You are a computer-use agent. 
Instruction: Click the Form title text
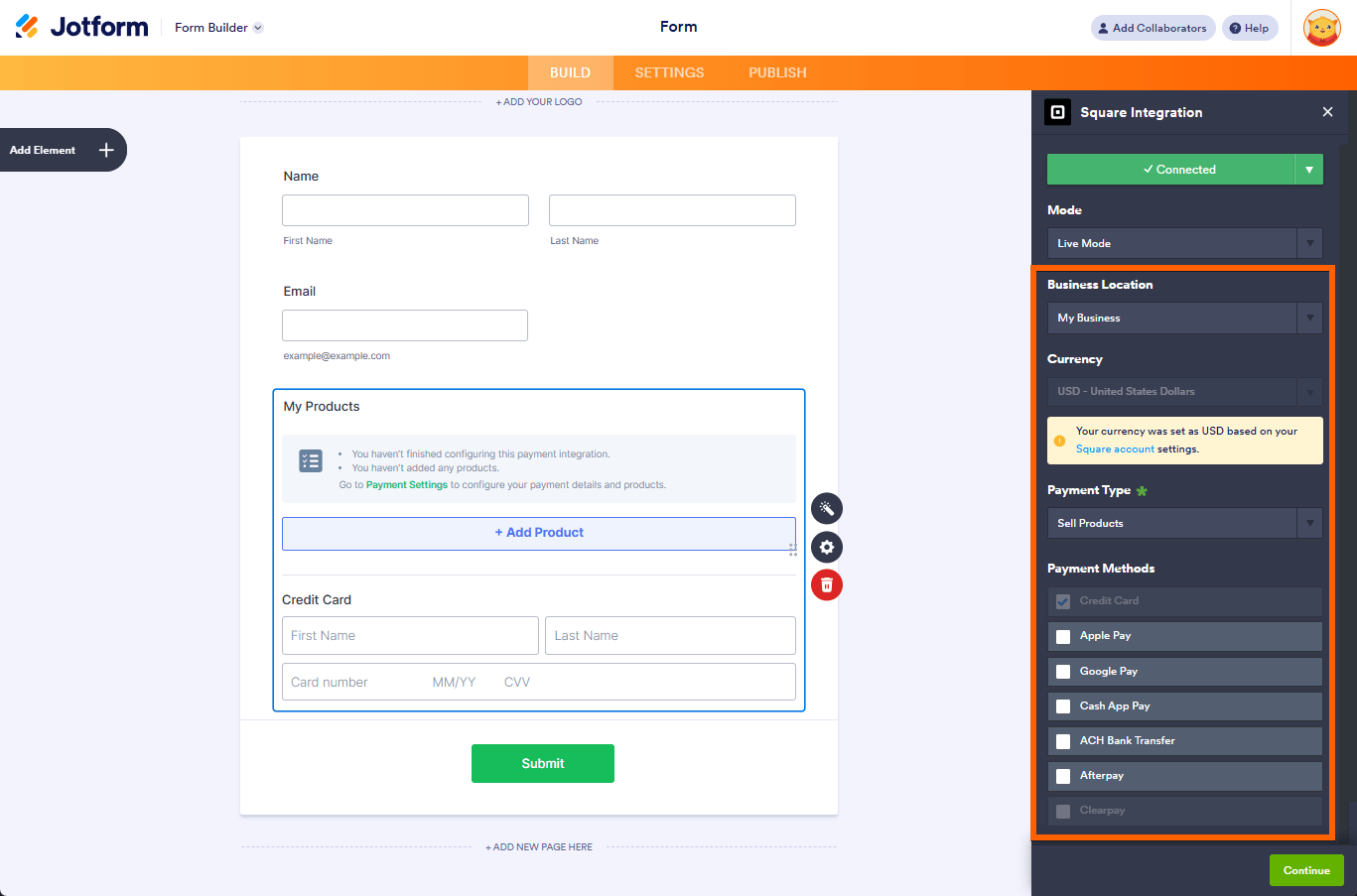(679, 27)
